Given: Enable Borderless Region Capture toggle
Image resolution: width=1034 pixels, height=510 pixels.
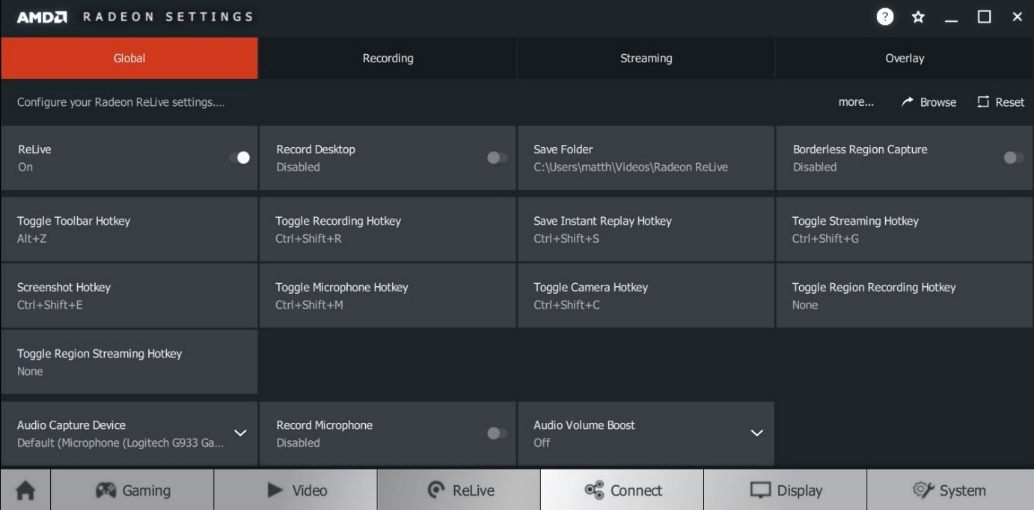Looking at the screenshot, I should [x=1013, y=158].
